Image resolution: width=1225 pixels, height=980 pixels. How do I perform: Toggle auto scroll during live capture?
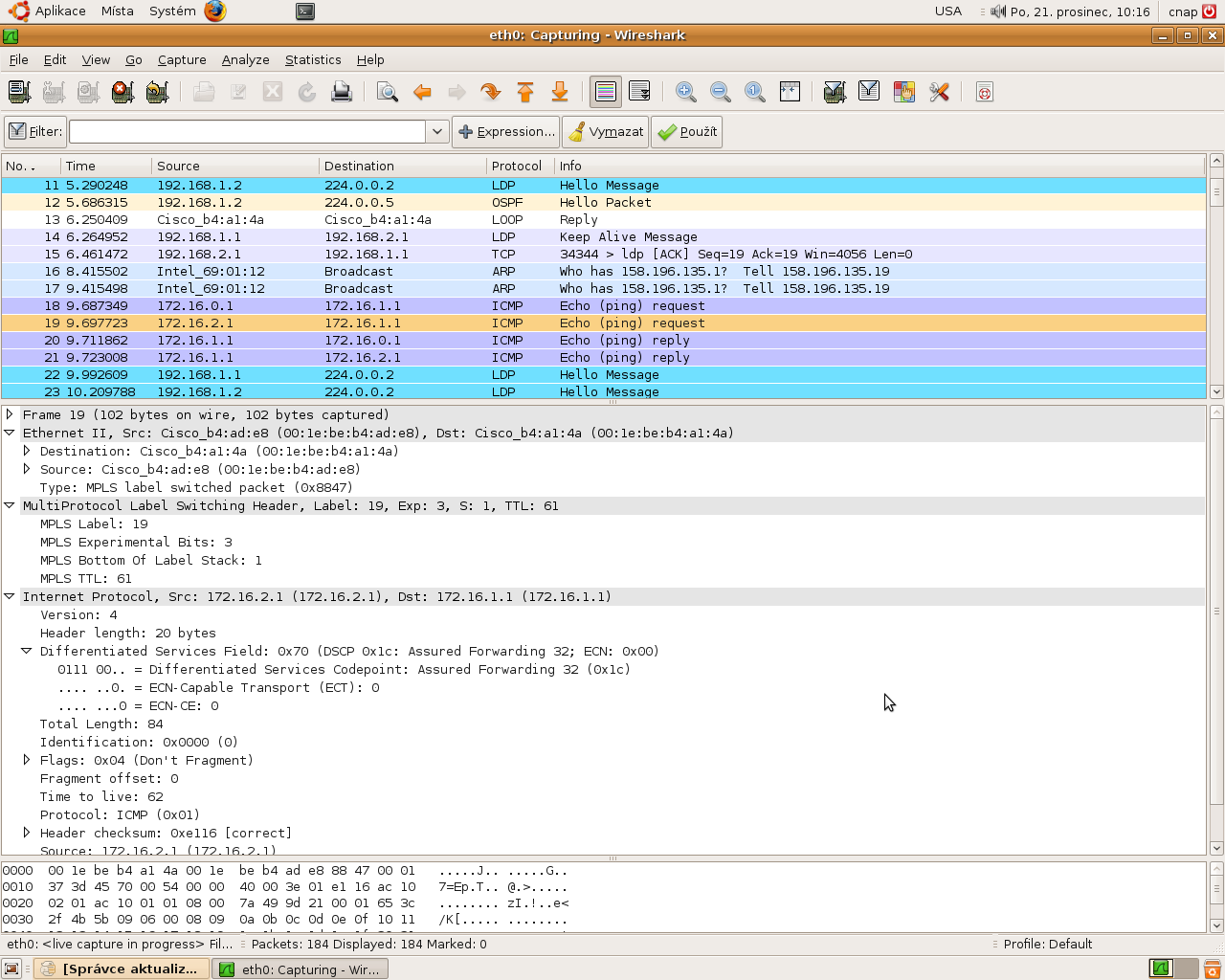click(640, 92)
